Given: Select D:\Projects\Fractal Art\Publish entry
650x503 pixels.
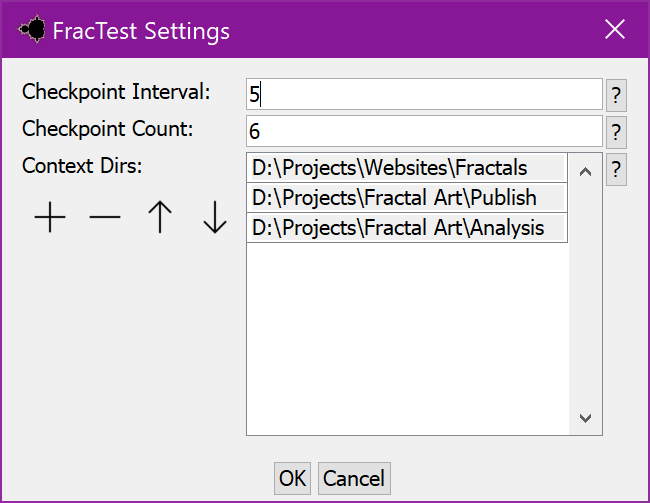Looking at the screenshot, I should tap(407, 197).
